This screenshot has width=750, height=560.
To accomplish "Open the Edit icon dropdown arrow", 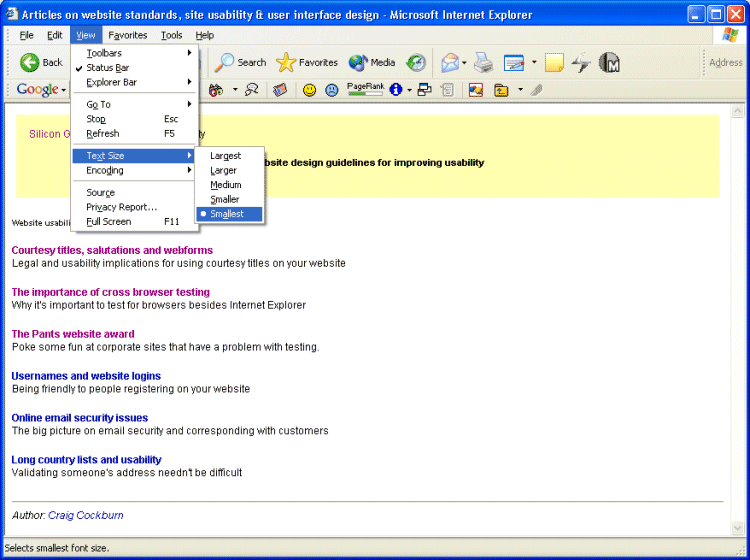I will [x=534, y=63].
